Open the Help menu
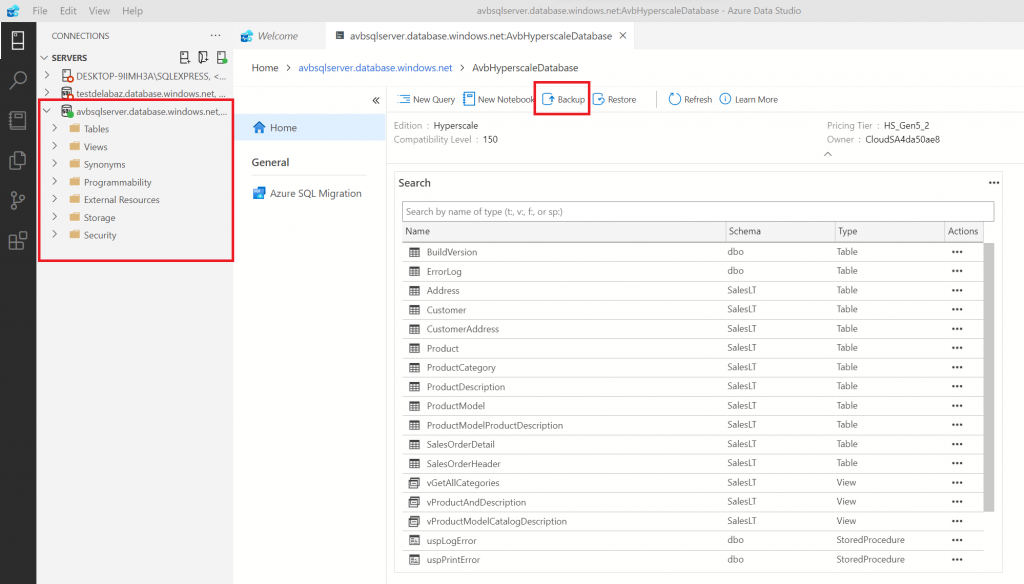The width and height of the screenshot is (1024, 584). tap(132, 10)
